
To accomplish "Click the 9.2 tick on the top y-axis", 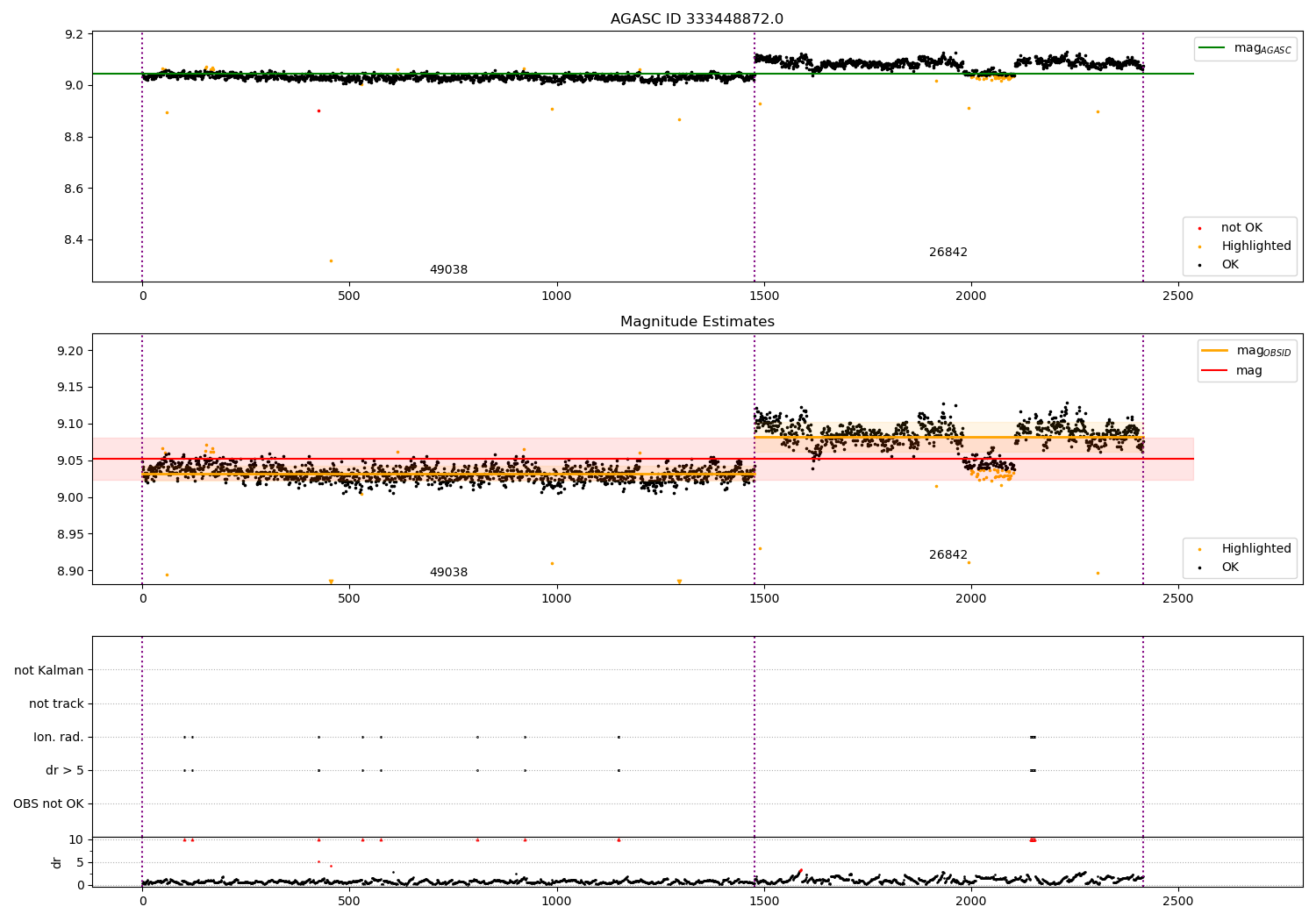I will [74, 34].
